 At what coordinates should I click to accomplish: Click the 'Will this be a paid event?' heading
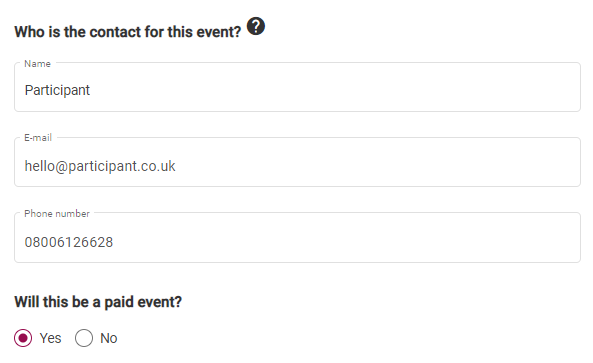[x=98, y=302]
